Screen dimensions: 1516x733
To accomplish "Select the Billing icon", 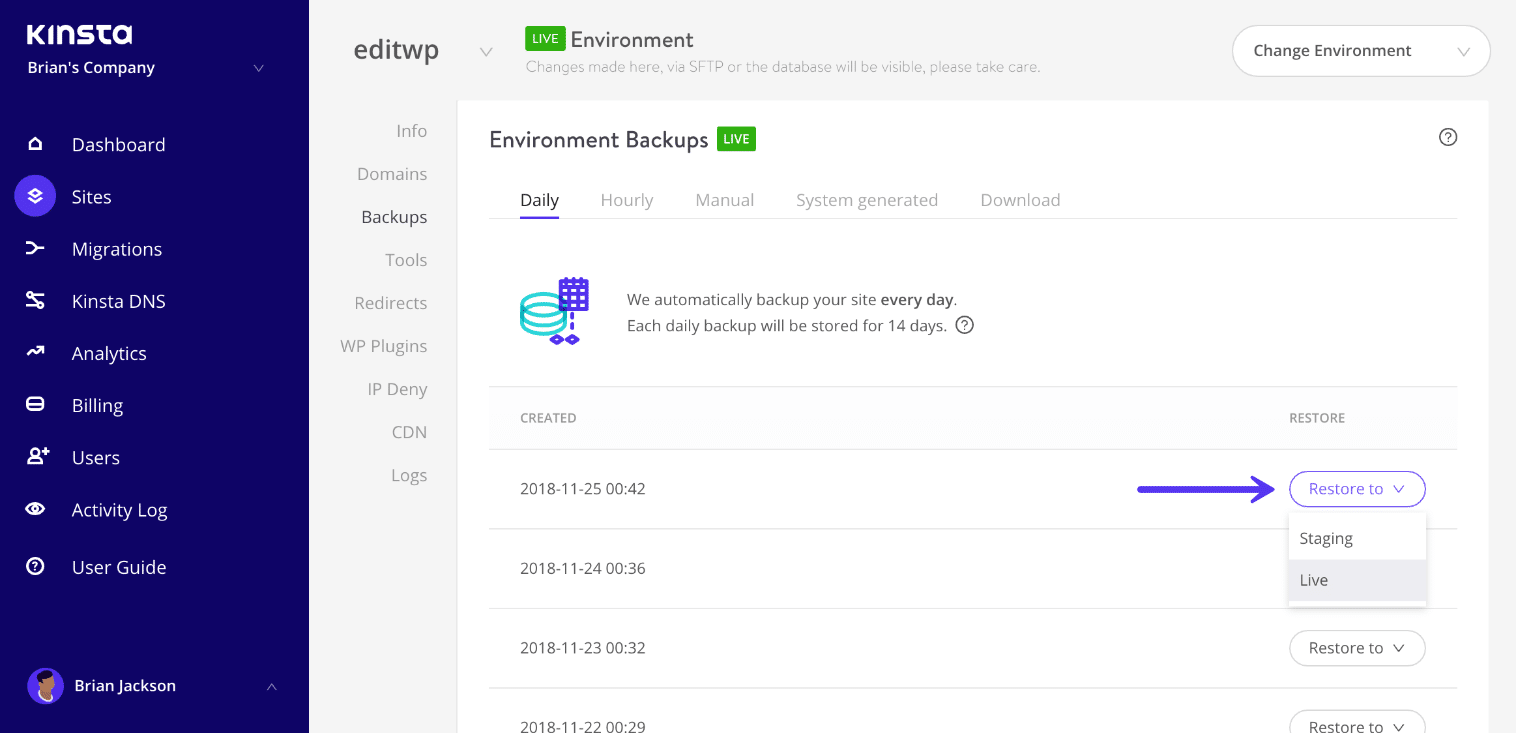I will (35, 404).
